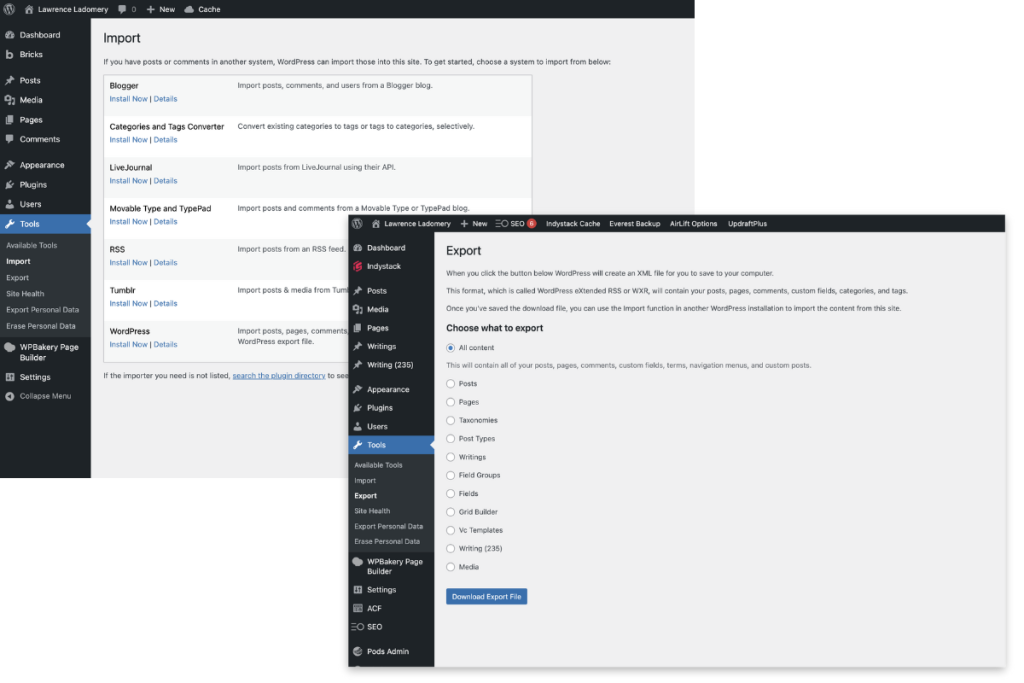Open Erase Personal Data in Export window sidebar

387,541
